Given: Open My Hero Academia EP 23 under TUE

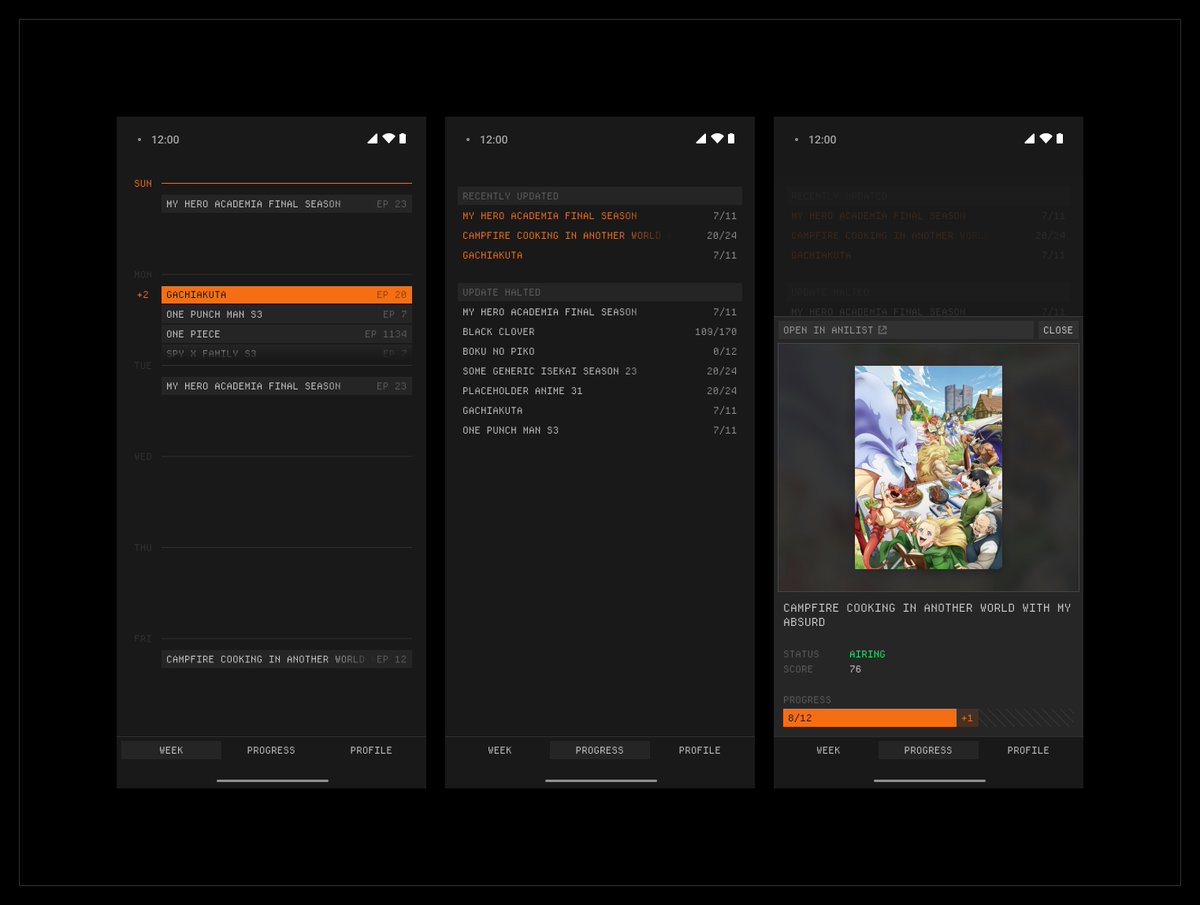Looking at the screenshot, I should point(286,386).
